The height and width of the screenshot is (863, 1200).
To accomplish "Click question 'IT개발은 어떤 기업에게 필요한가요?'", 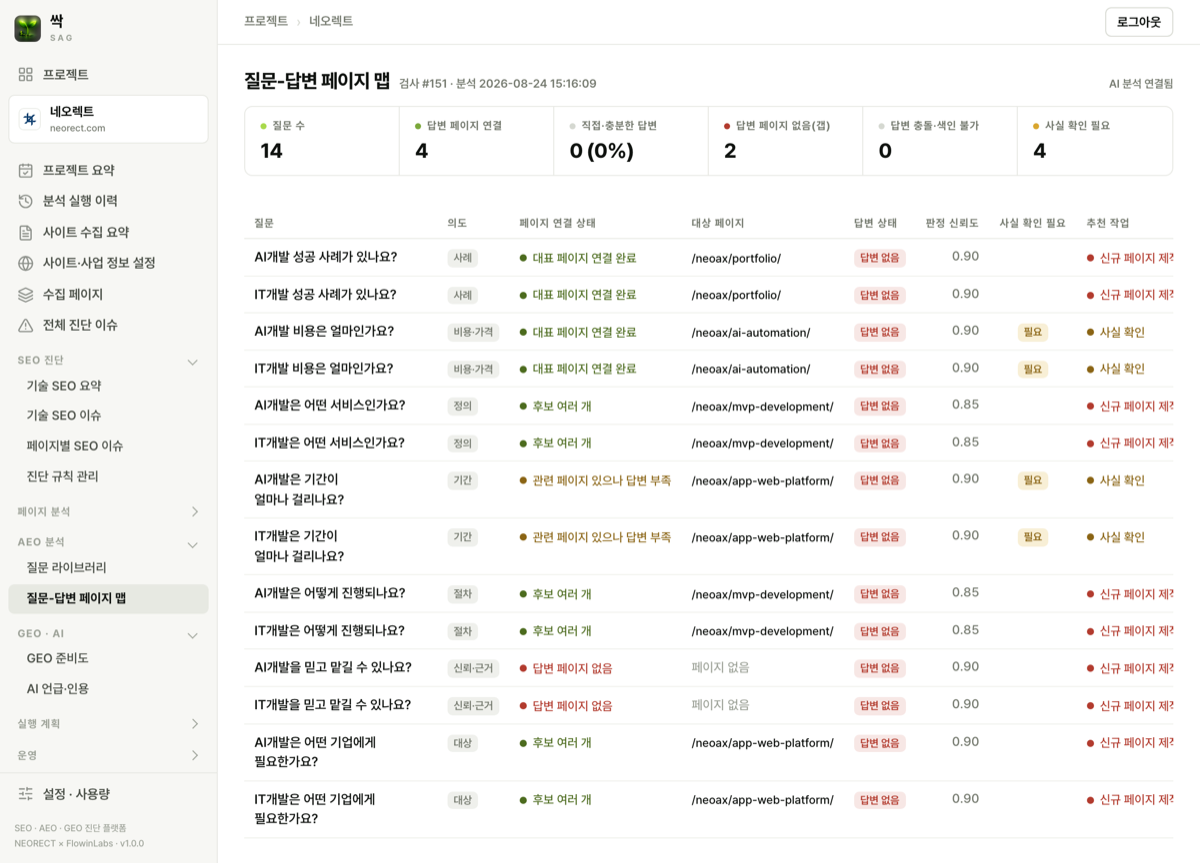I will tap(315, 809).
